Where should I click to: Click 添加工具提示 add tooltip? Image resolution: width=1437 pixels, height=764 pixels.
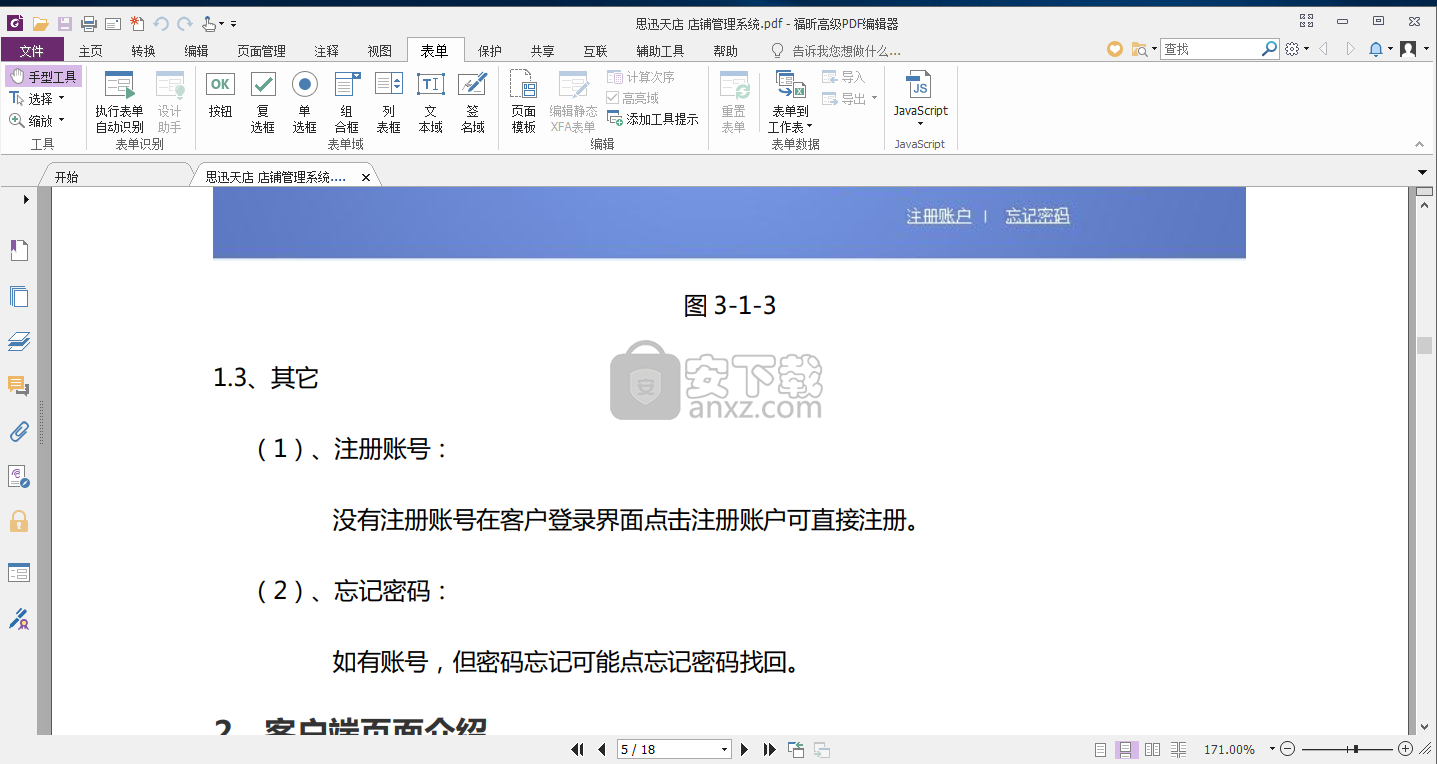tap(653, 119)
